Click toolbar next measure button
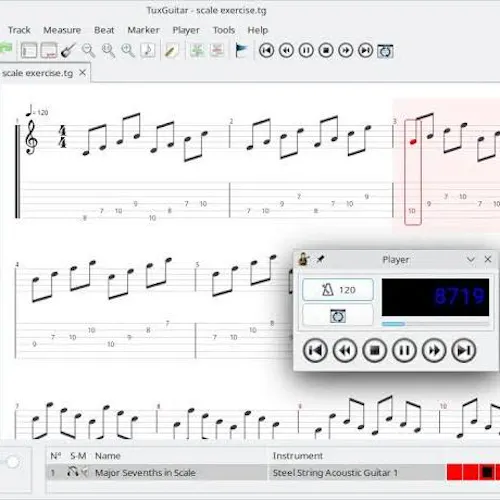The width and height of the screenshot is (500, 500). [346, 51]
